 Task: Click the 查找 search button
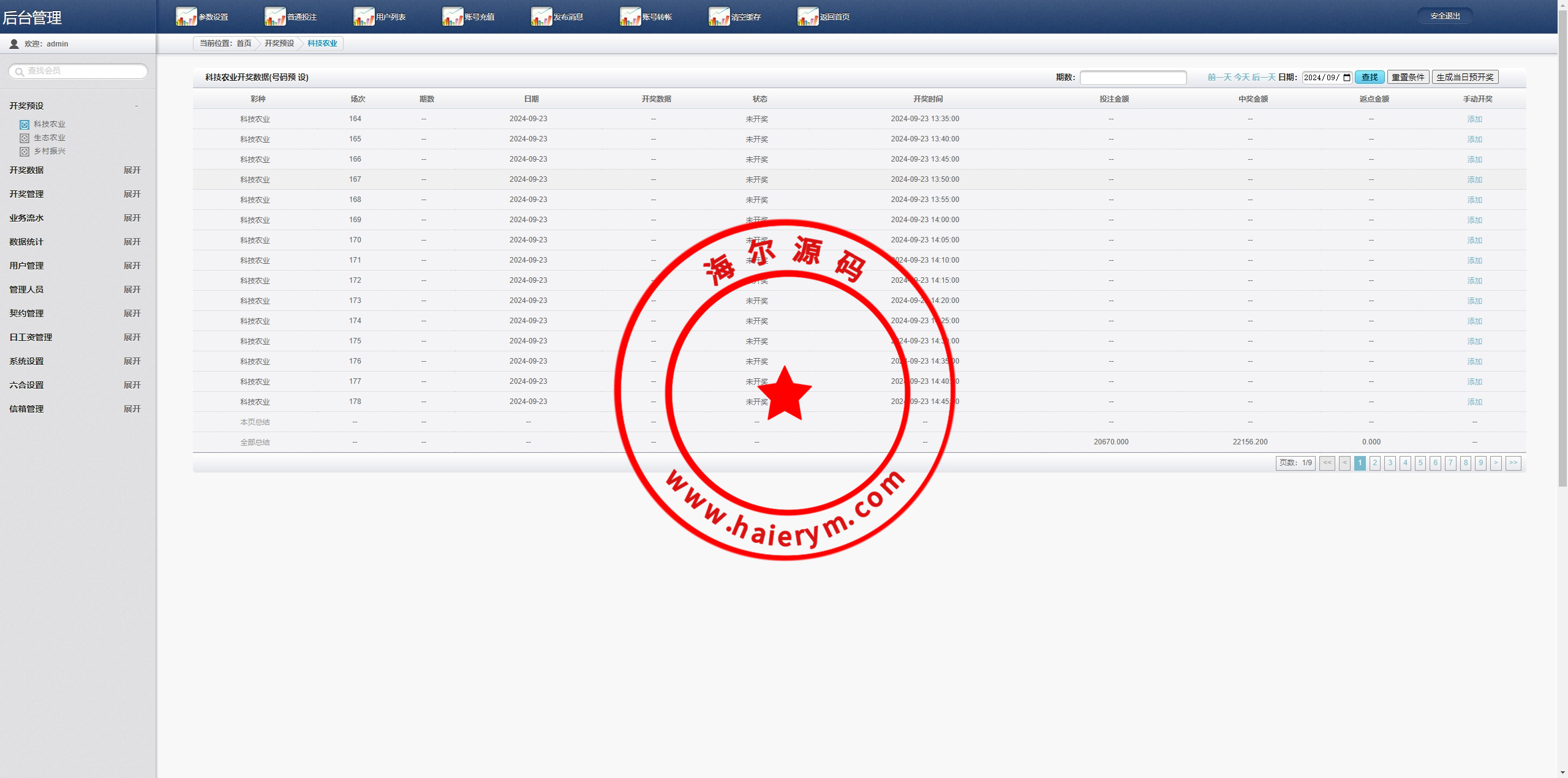click(1369, 77)
